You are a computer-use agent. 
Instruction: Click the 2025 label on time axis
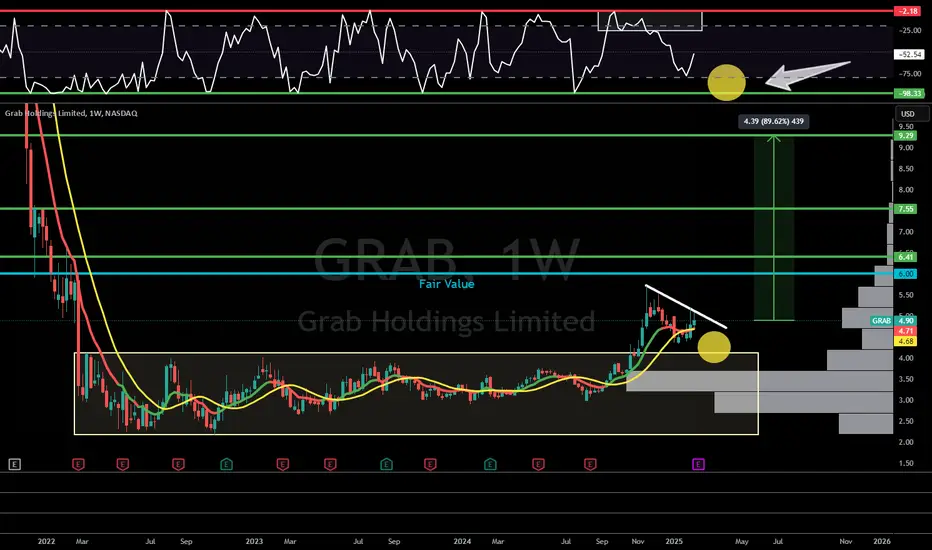(x=673, y=541)
